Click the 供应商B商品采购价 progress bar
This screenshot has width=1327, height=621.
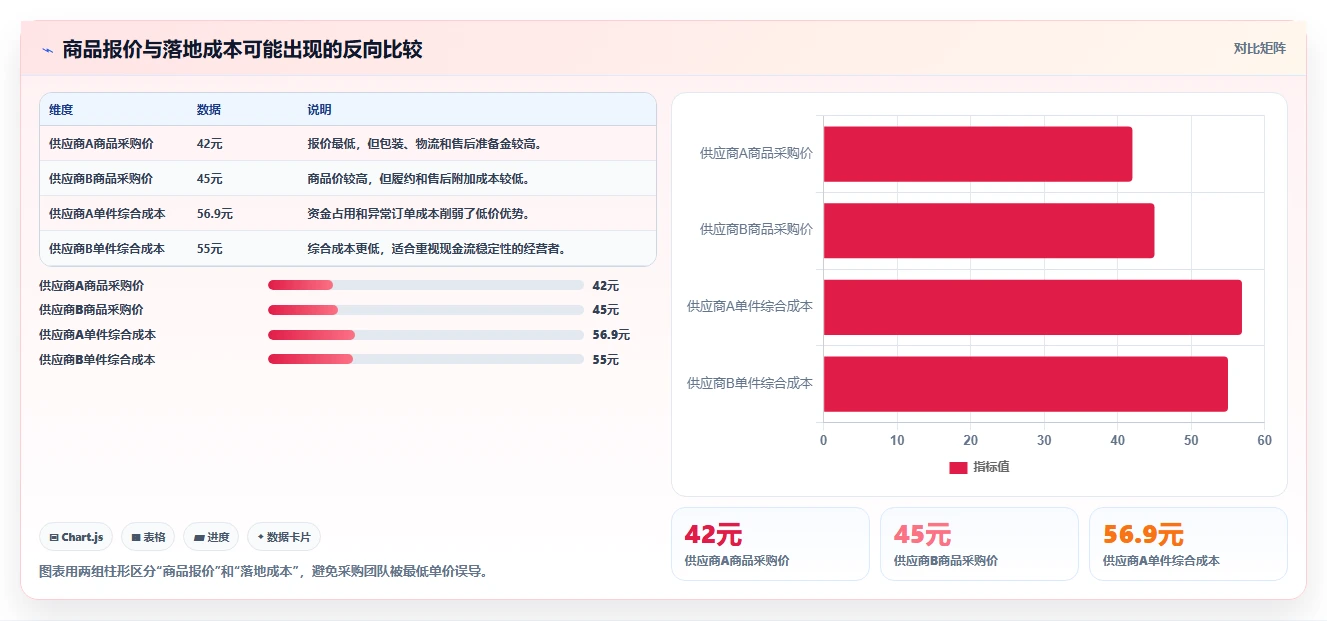point(426,310)
